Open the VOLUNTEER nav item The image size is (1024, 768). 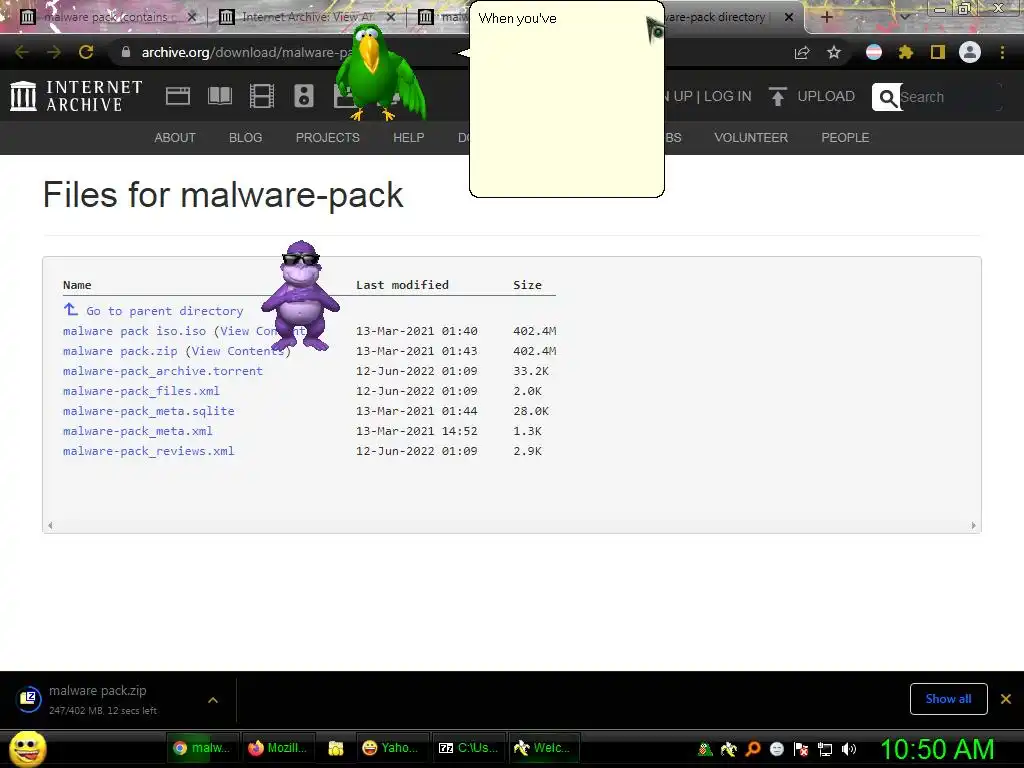751,138
